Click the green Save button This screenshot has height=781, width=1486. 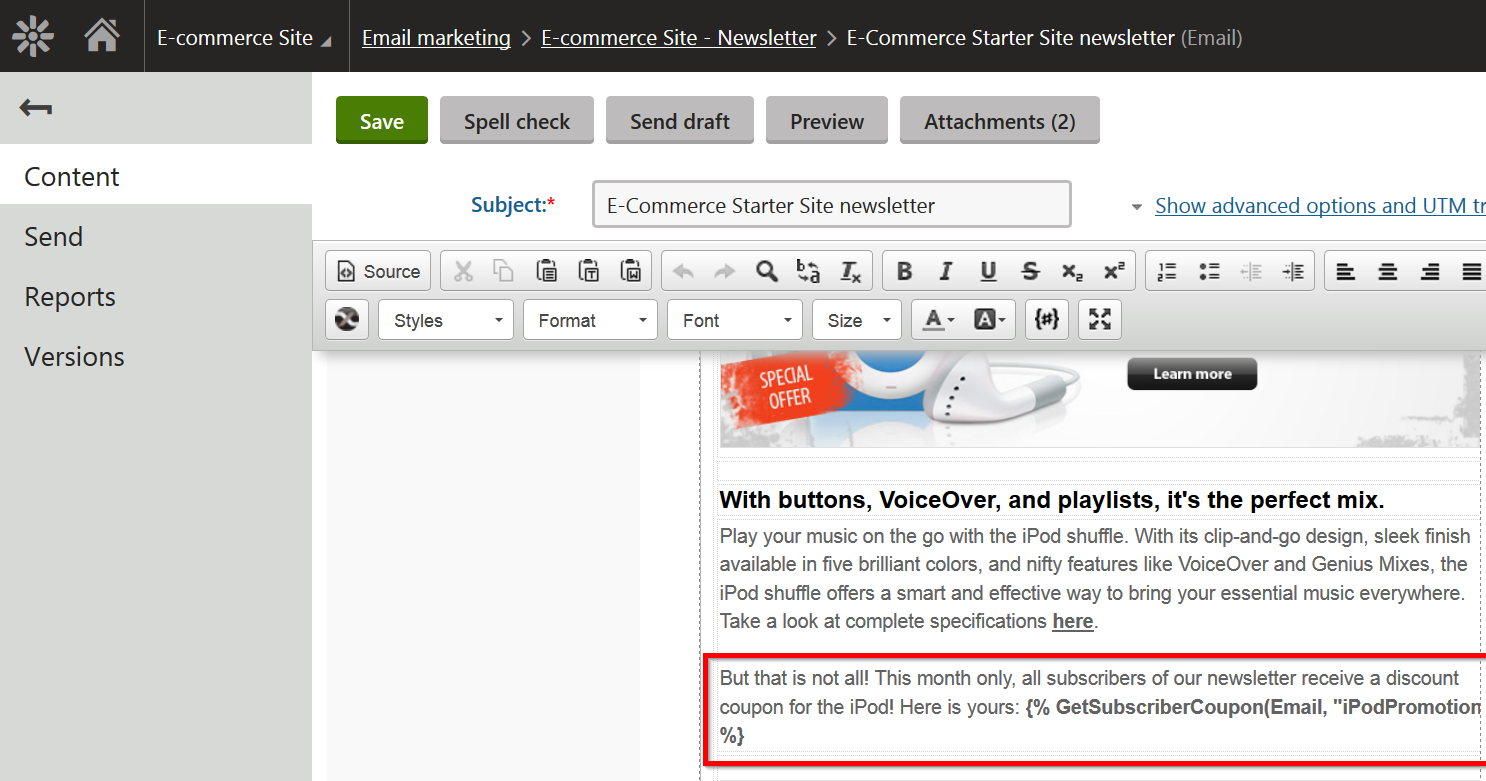point(382,121)
